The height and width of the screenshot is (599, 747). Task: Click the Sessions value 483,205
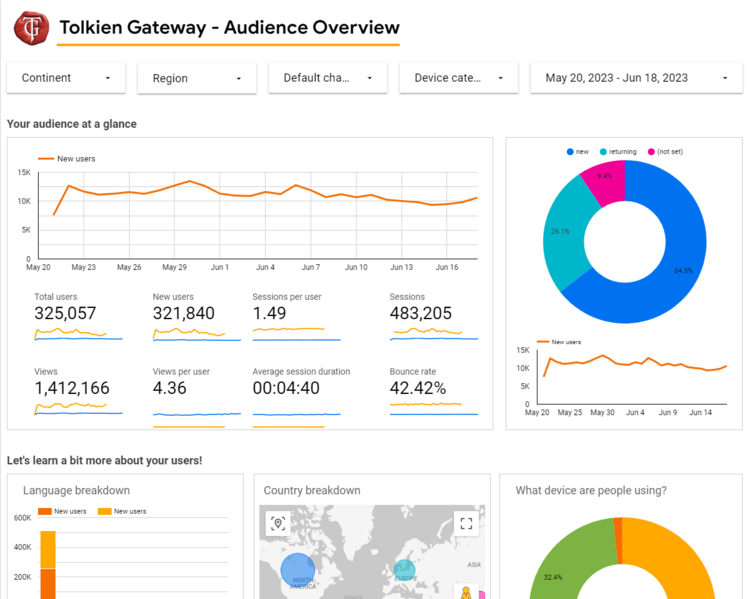pyautogui.click(x=421, y=313)
